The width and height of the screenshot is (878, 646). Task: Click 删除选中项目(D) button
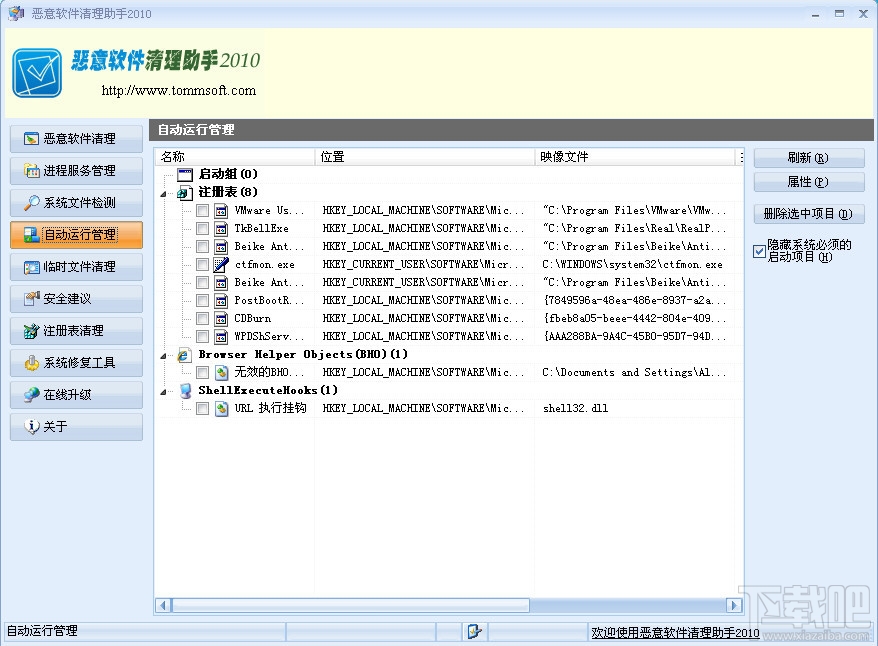tap(809, 214)
